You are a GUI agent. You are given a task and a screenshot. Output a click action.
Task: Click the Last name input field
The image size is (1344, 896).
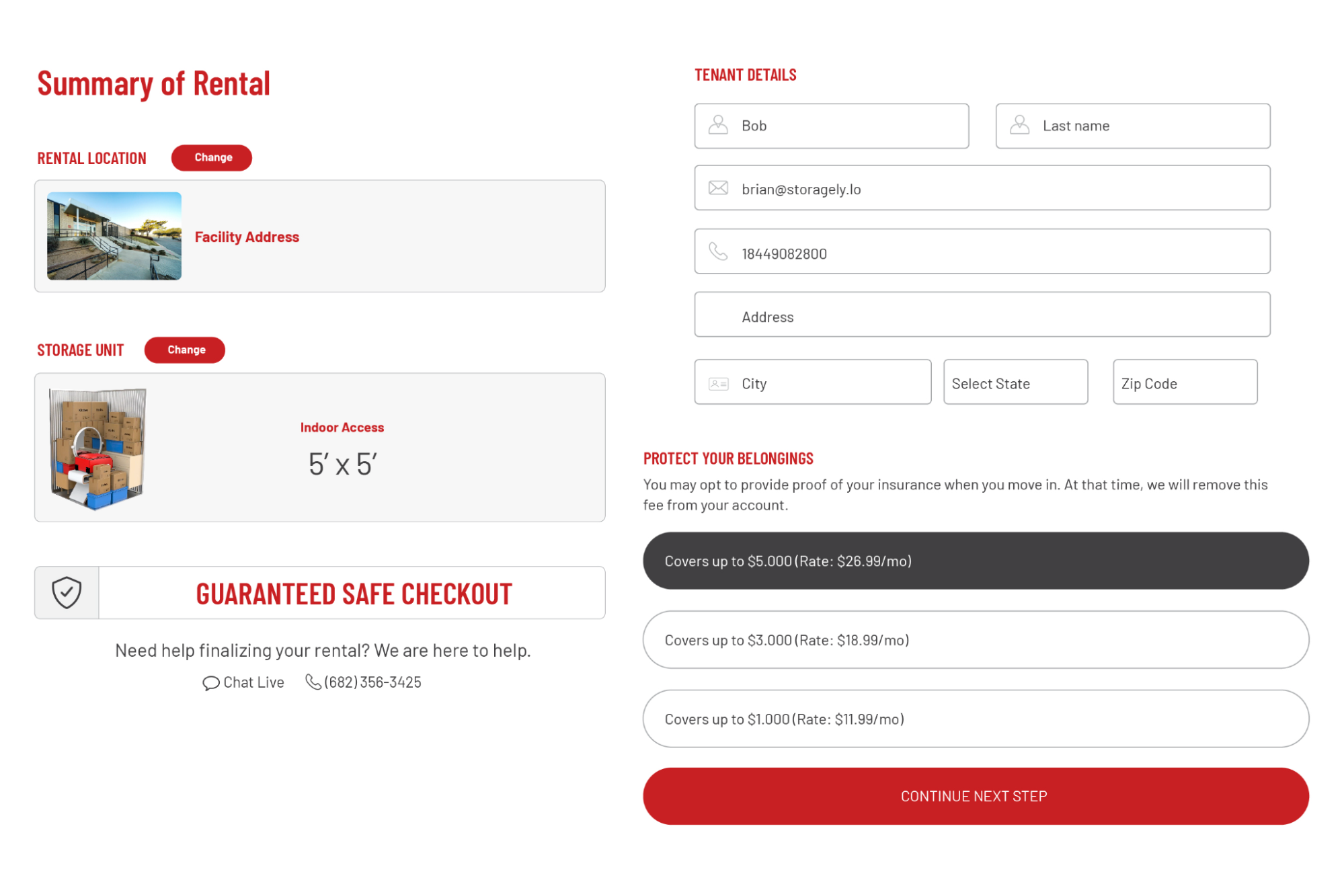point(1133,126)
